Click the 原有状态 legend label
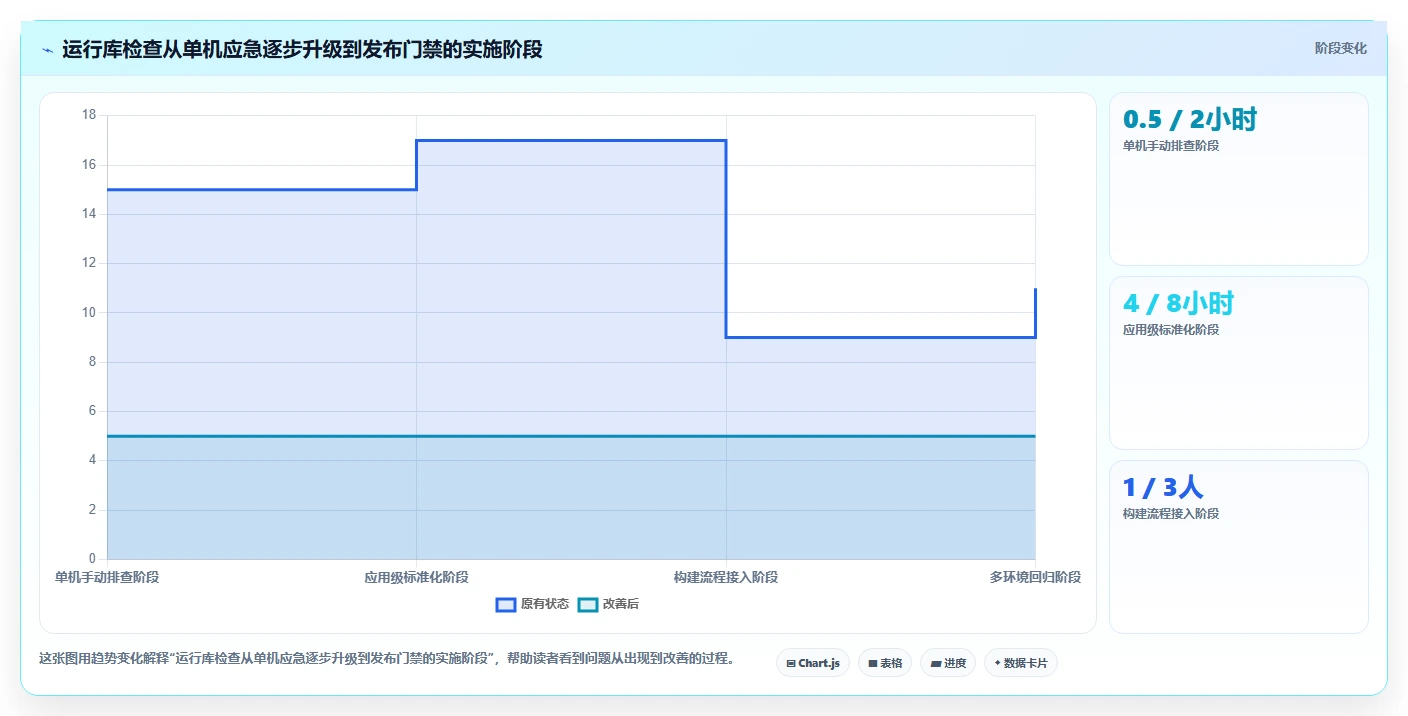This screenshot has height=716, width=1408. point(544,604)
